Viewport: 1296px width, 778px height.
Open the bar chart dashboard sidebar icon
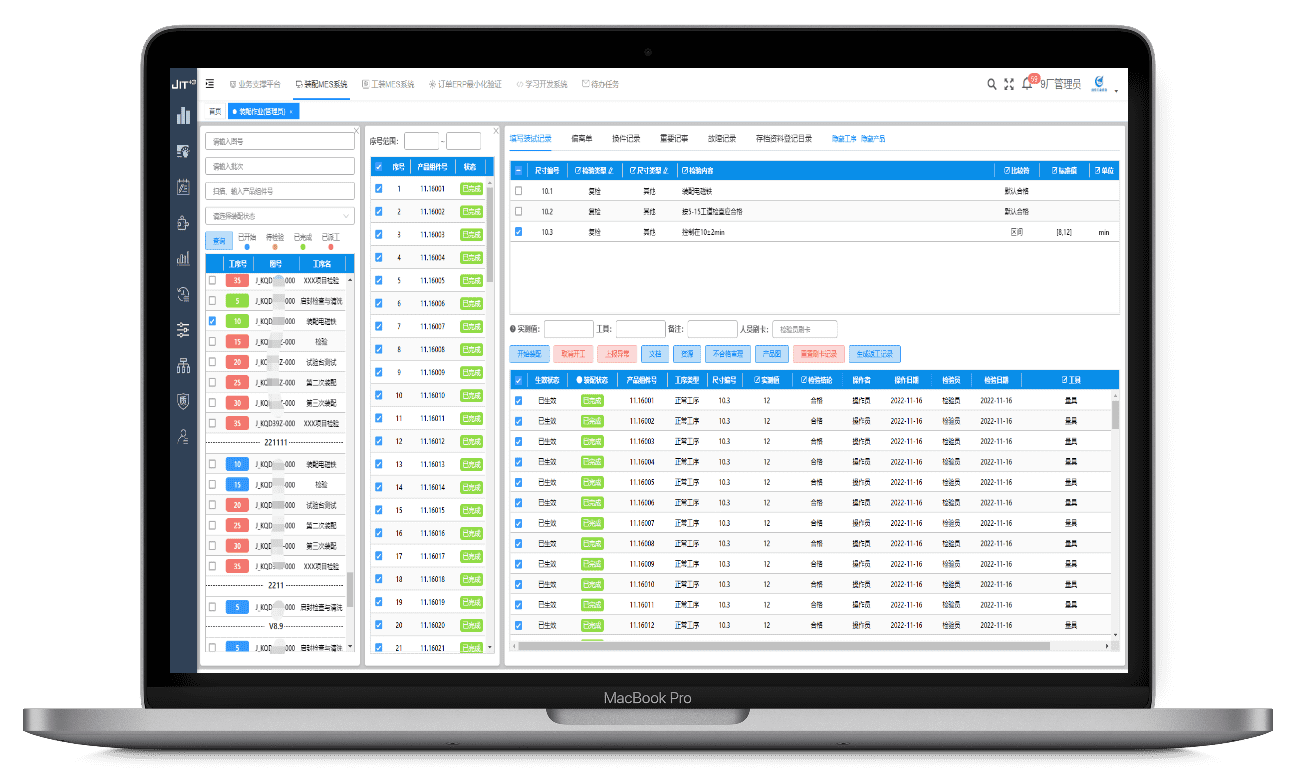pyautogui.click(x=183, y=116)
